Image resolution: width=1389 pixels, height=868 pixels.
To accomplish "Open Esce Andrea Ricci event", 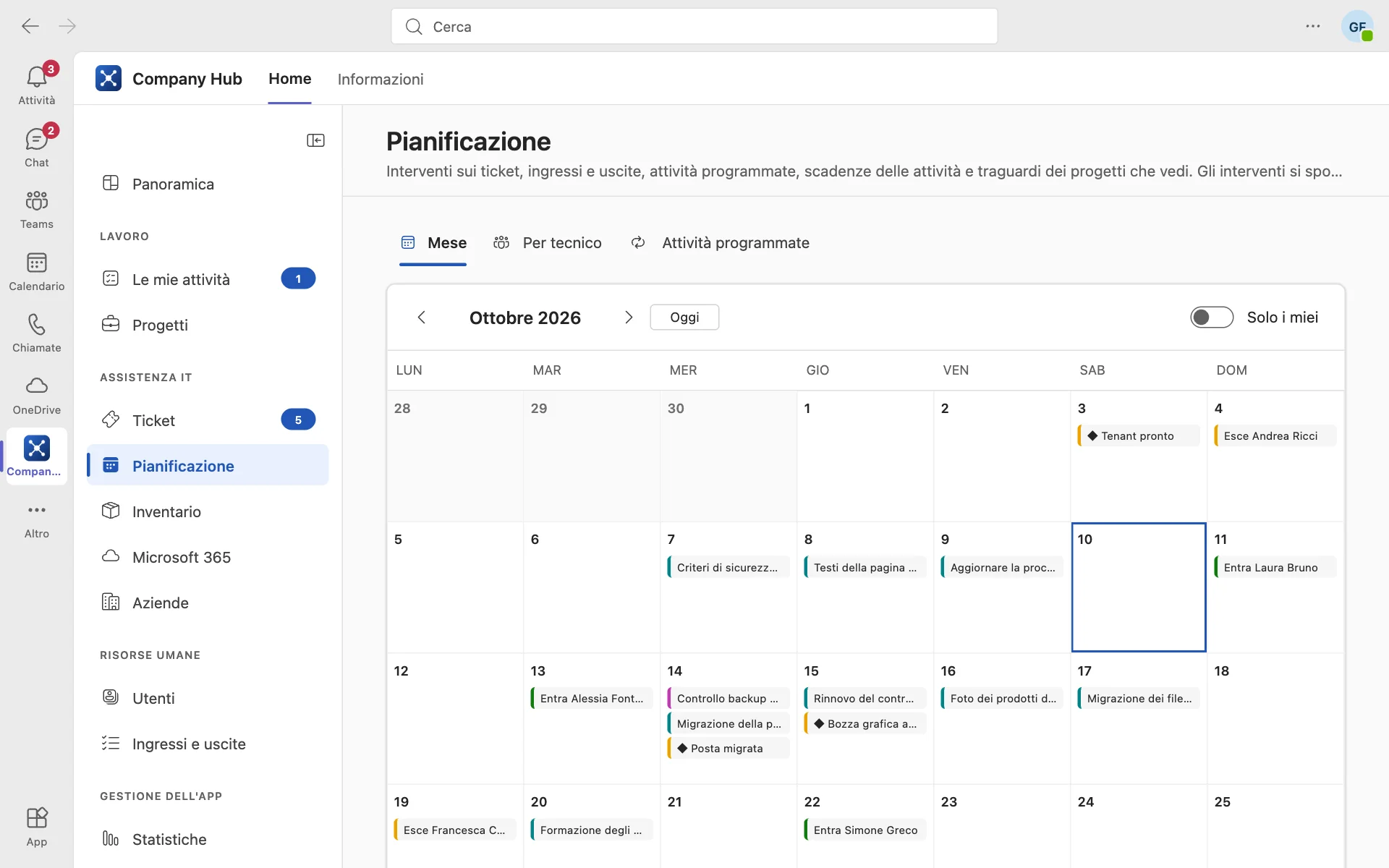I will (x=1275, y=436).
